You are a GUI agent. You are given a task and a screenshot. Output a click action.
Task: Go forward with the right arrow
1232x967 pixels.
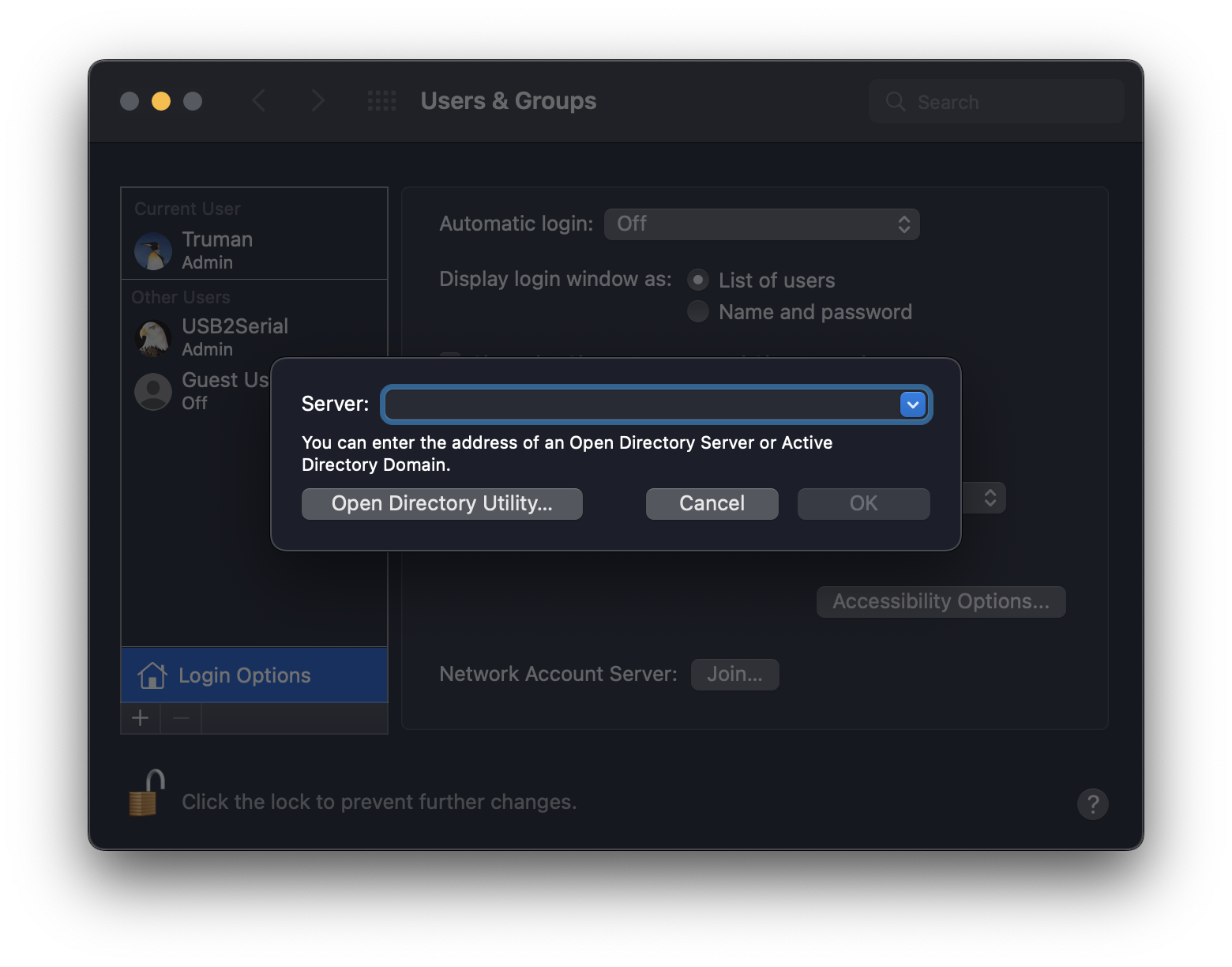pos(317,101)
